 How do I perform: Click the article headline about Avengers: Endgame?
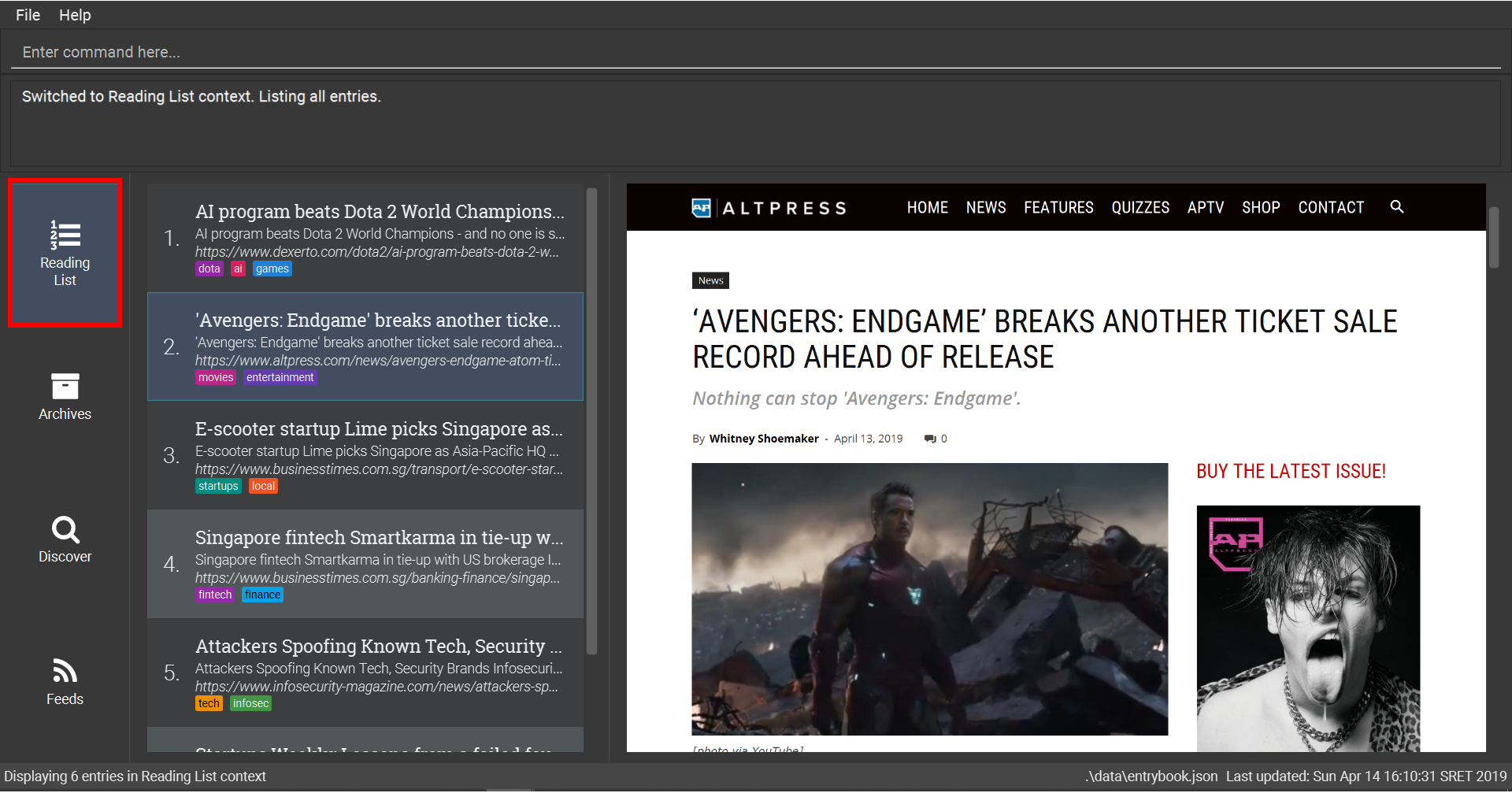coord(1045,339)
